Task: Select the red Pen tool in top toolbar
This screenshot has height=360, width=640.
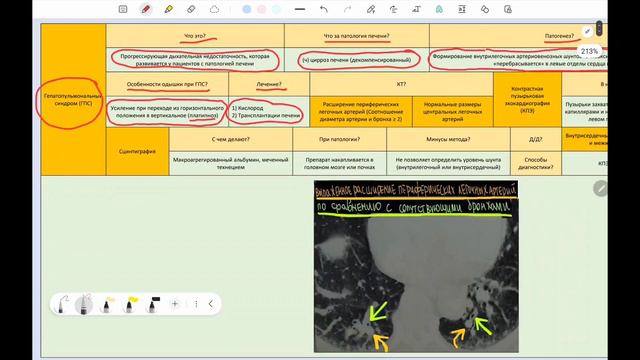Action: pyautogui.click(x=146, y=9)
